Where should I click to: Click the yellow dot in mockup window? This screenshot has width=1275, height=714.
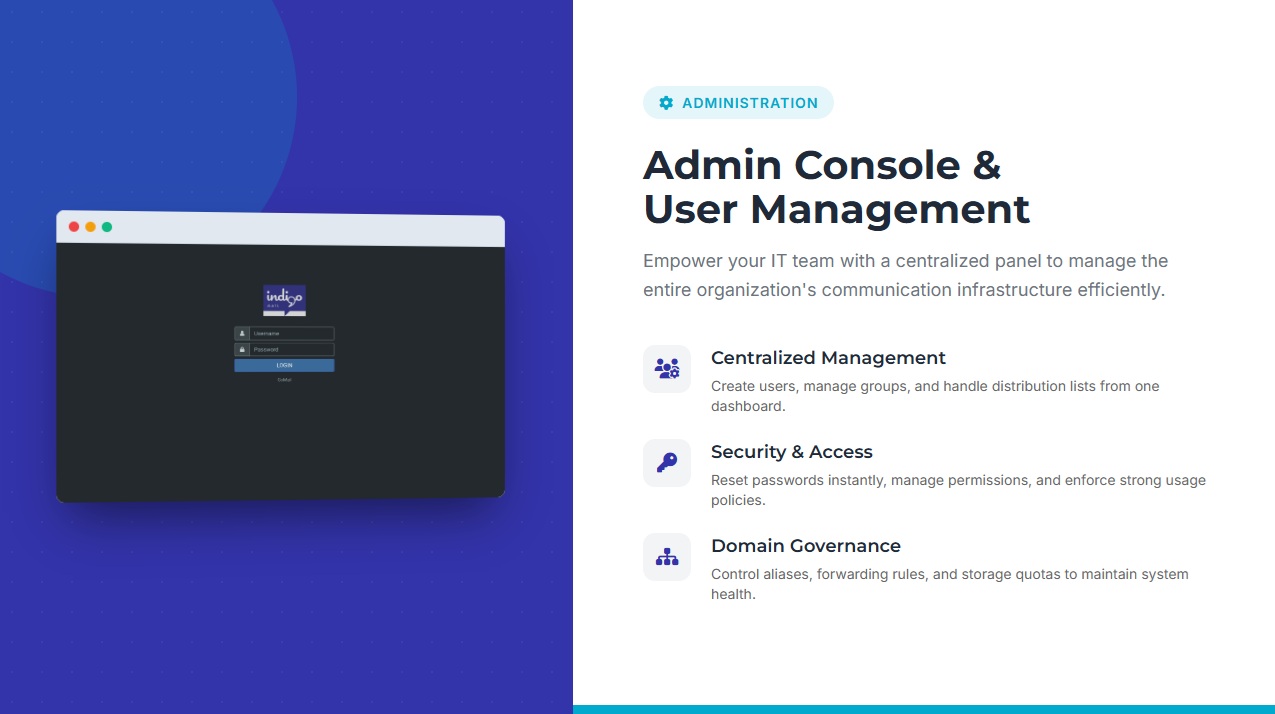(x=90, y=227)
